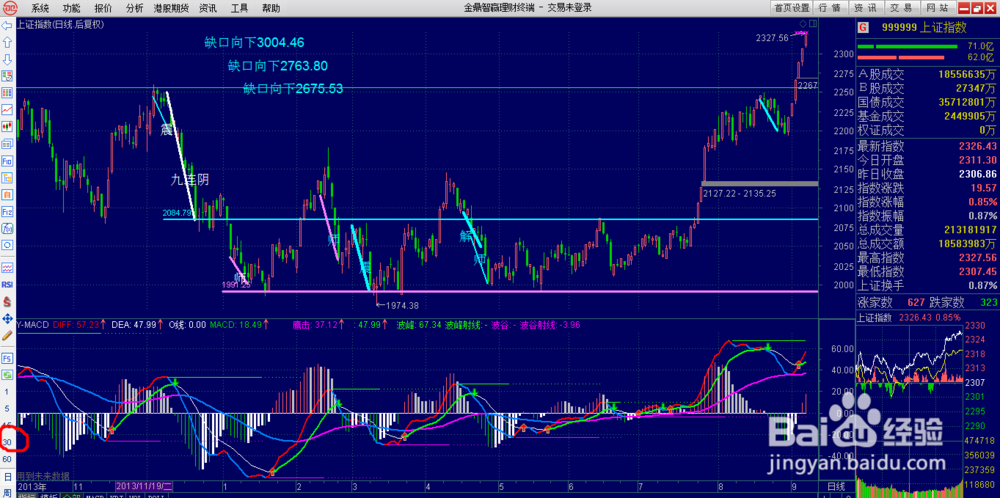
Task: Click the panel layout icon at chart top right
Action: click(811, 24)
